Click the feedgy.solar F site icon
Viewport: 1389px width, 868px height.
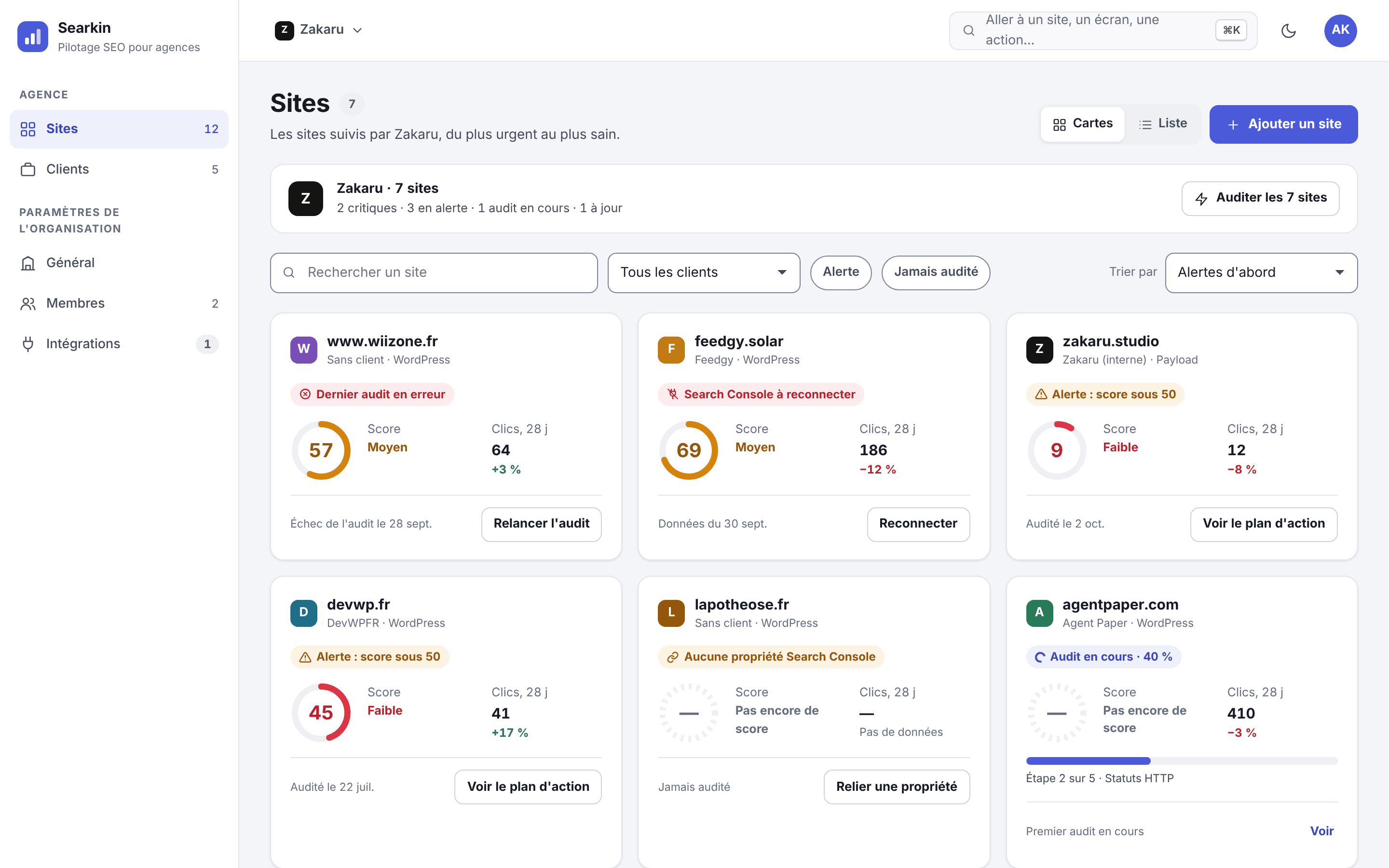pos(671,350)
